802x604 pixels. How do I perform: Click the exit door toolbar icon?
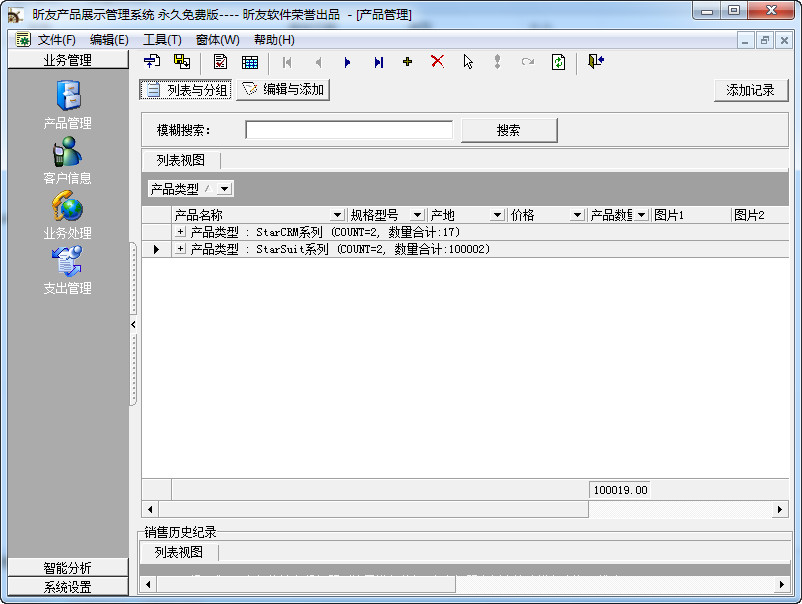595,62
